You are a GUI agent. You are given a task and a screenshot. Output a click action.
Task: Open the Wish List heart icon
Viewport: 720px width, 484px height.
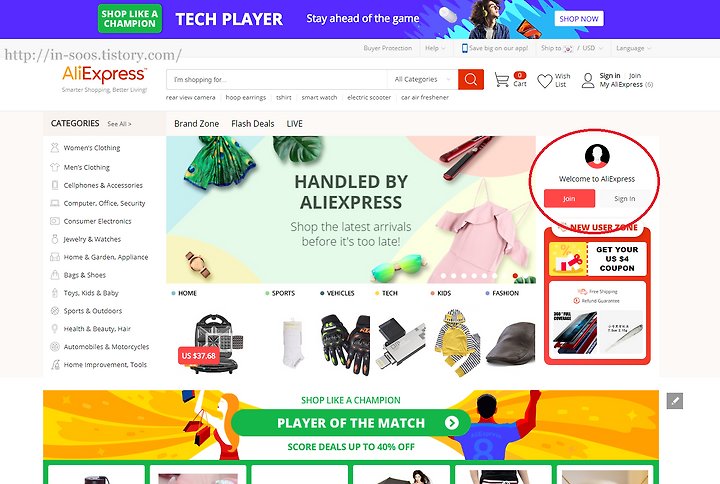[545, 81]
